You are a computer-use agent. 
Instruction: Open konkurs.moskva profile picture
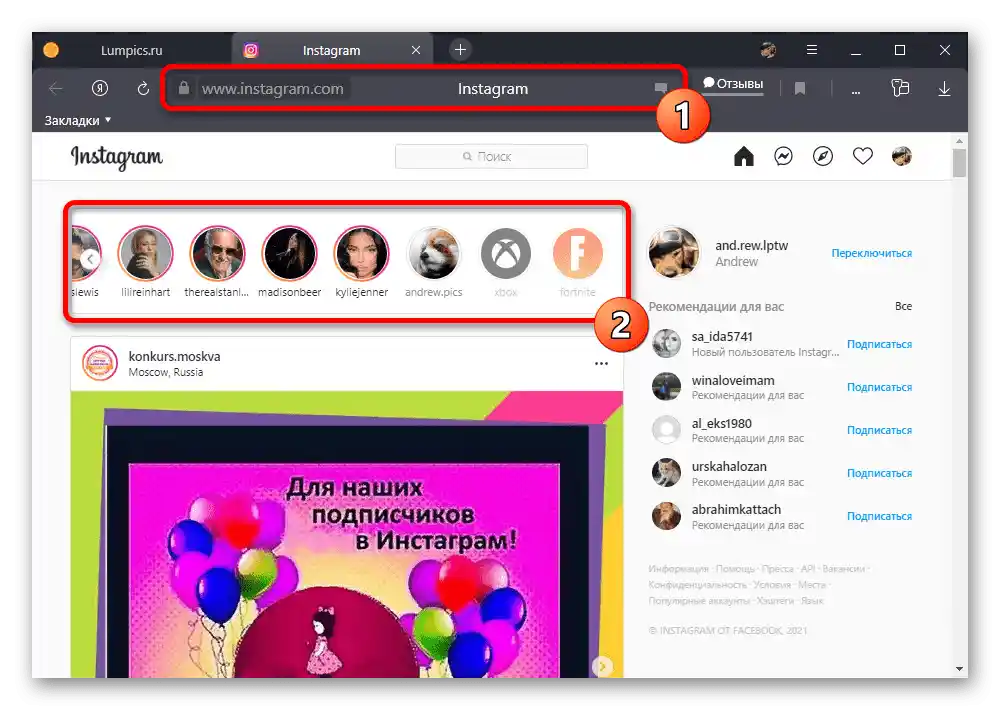coord(99,363)
